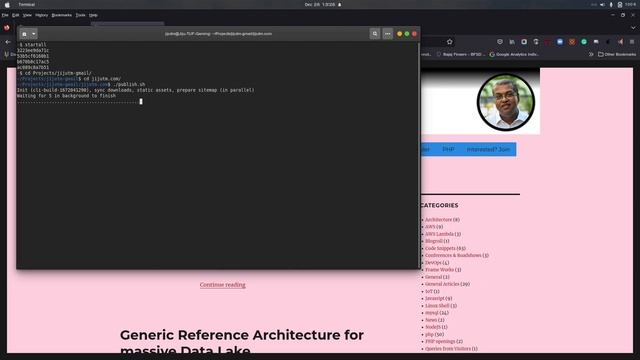Screen dimensions: 640x360
Task: Open the terminal three-dot menu
Action: coord(387,34)
